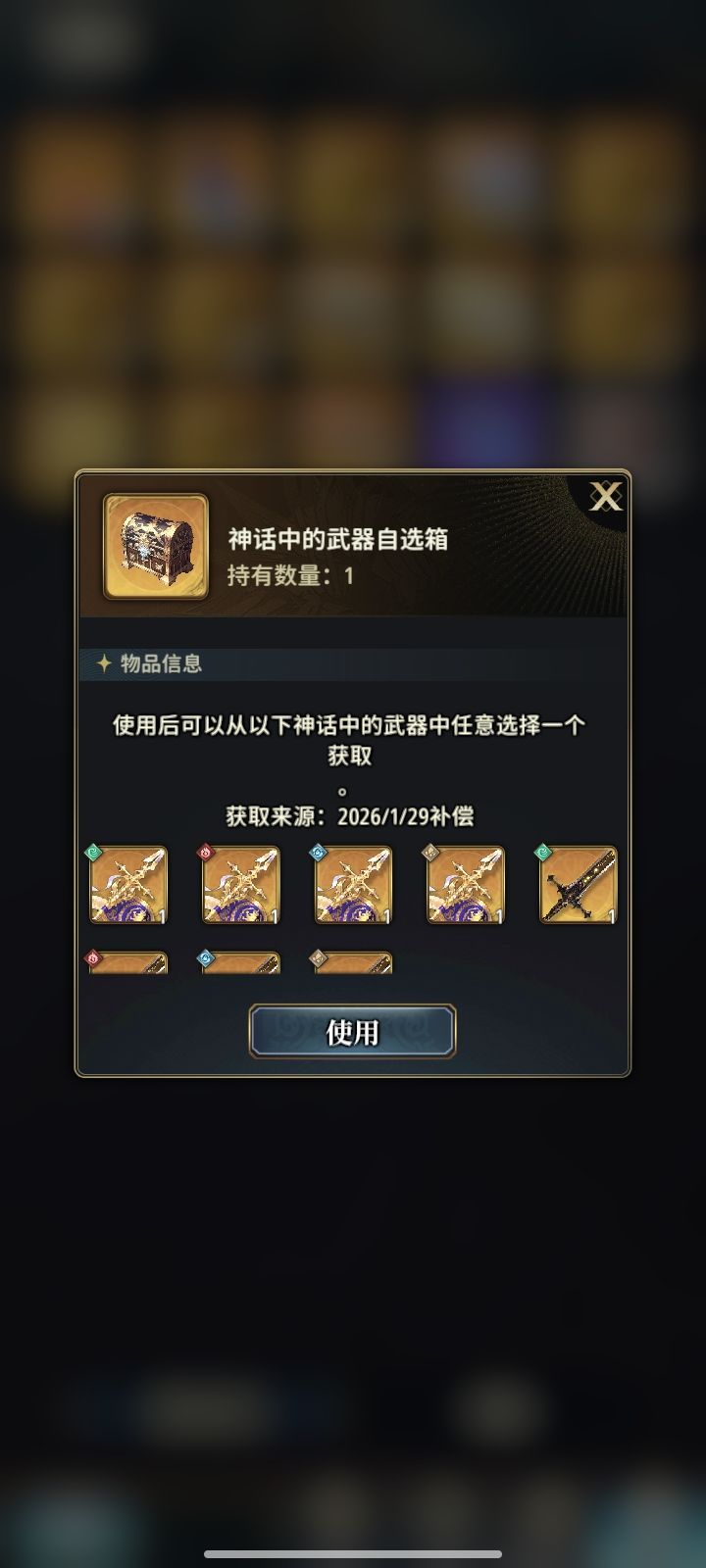Tap the red fire-element sword in second row

[128, 961]
